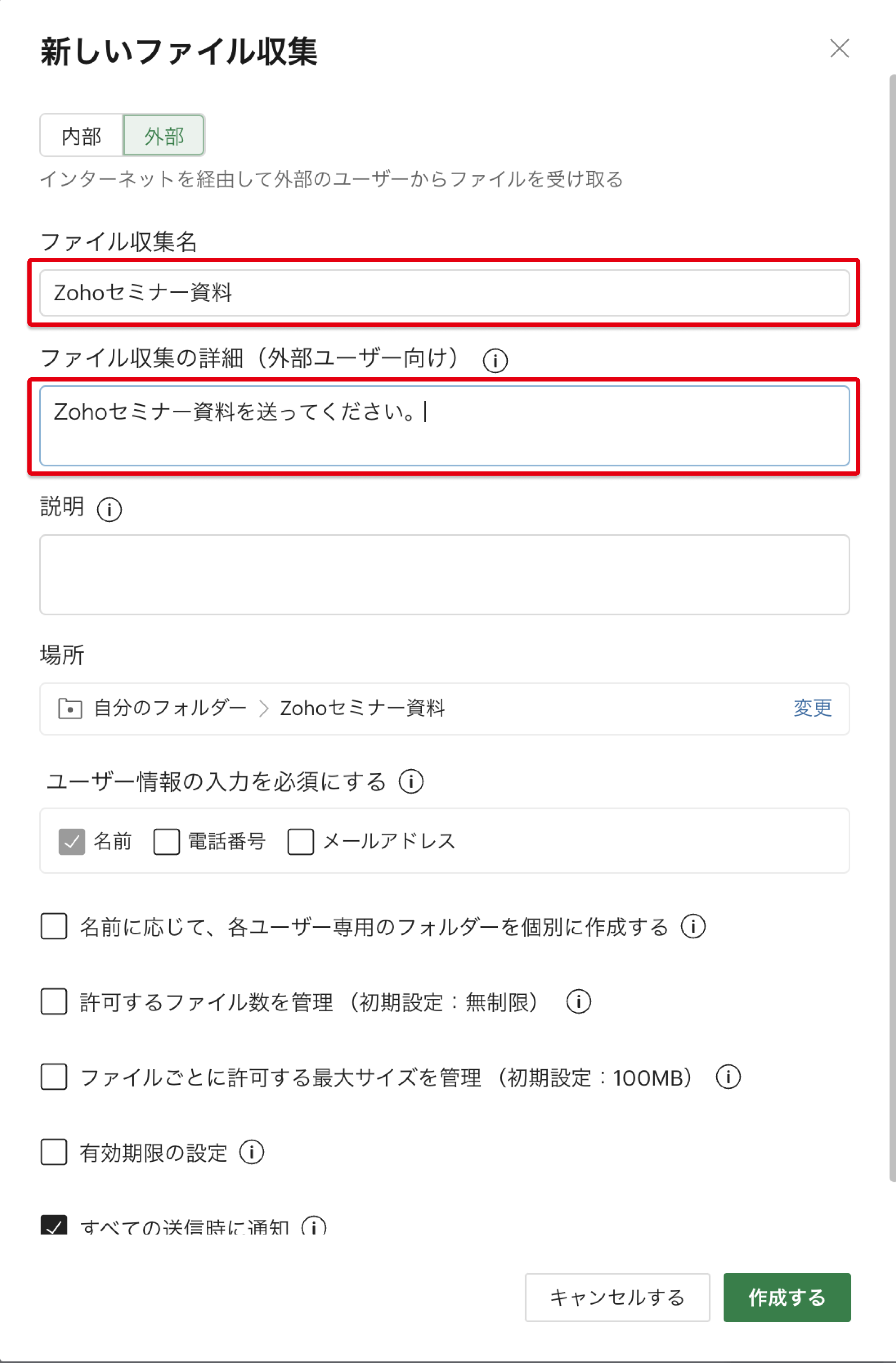
Task: Click the ファイル収集名 input field
Action: 444,293
